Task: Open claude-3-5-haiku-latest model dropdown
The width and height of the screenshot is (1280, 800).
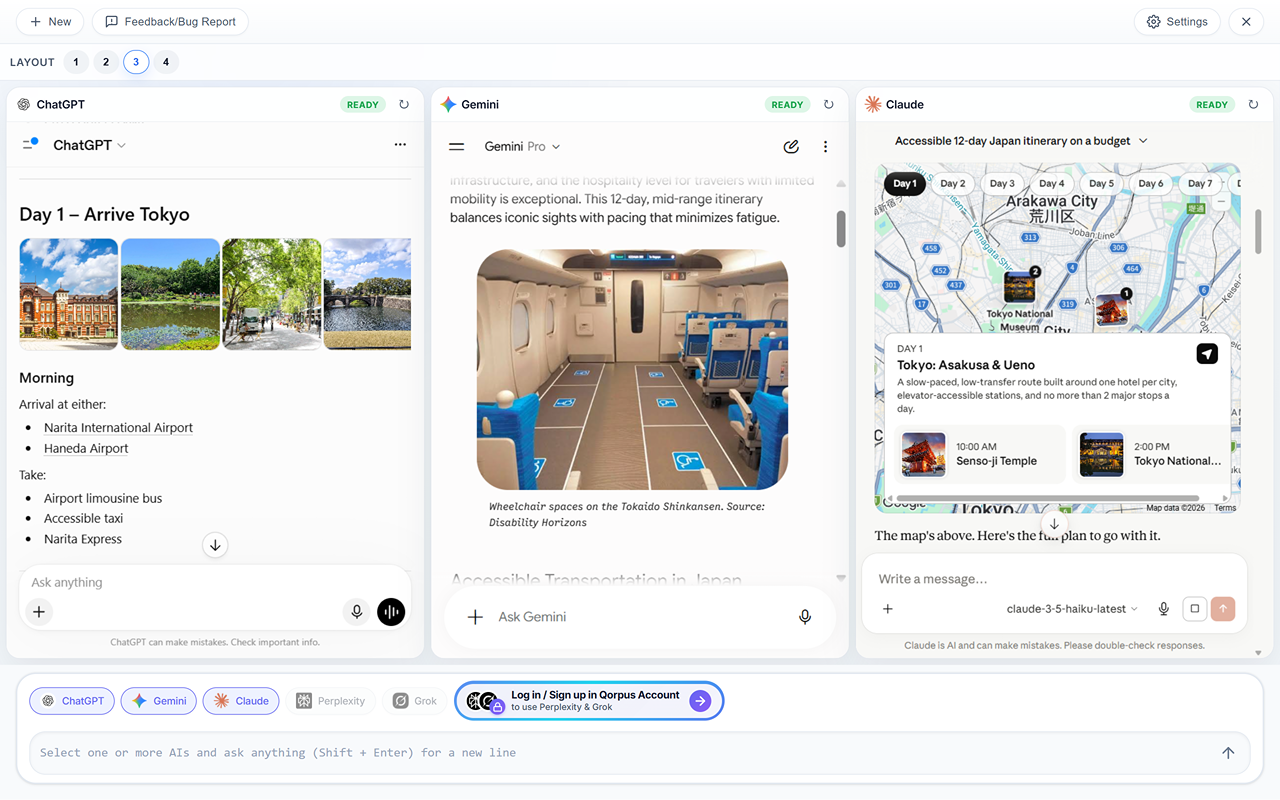Action: [1072, 609]
